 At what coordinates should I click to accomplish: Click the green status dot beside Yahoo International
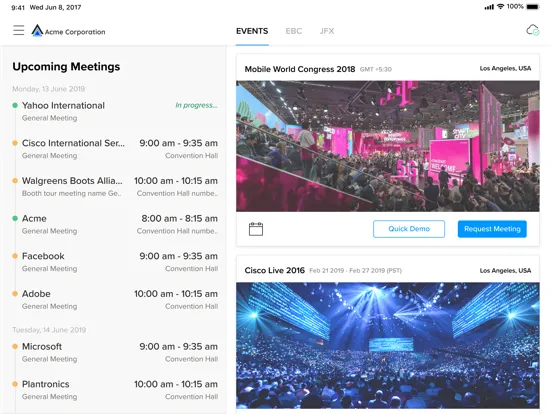(x=15, y=105)
